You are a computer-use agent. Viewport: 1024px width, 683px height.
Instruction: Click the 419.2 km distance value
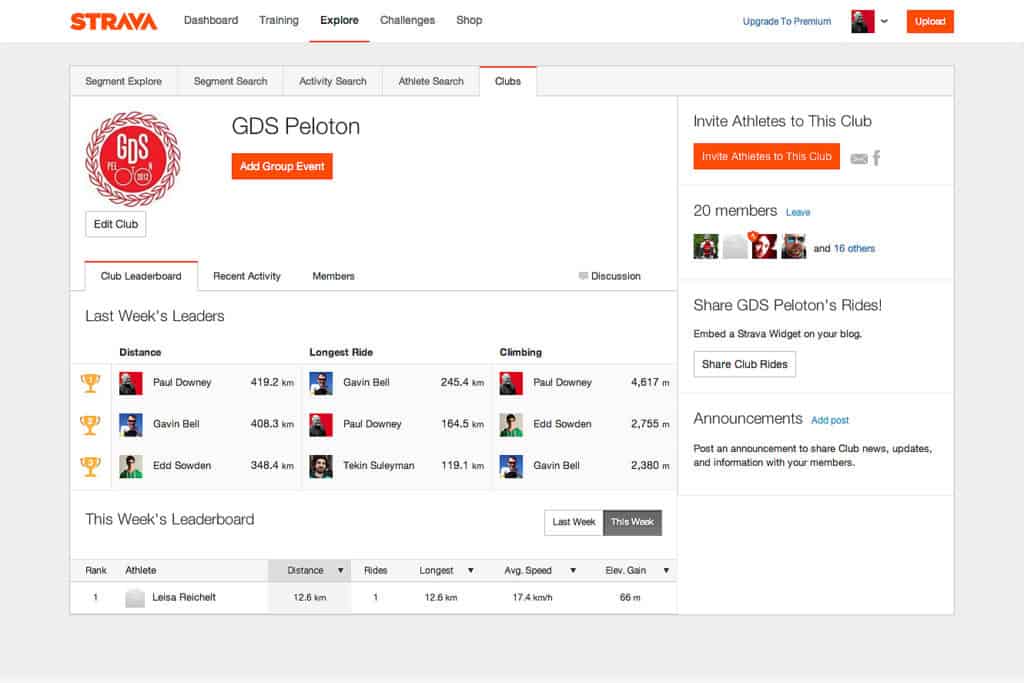click(272, 383)
